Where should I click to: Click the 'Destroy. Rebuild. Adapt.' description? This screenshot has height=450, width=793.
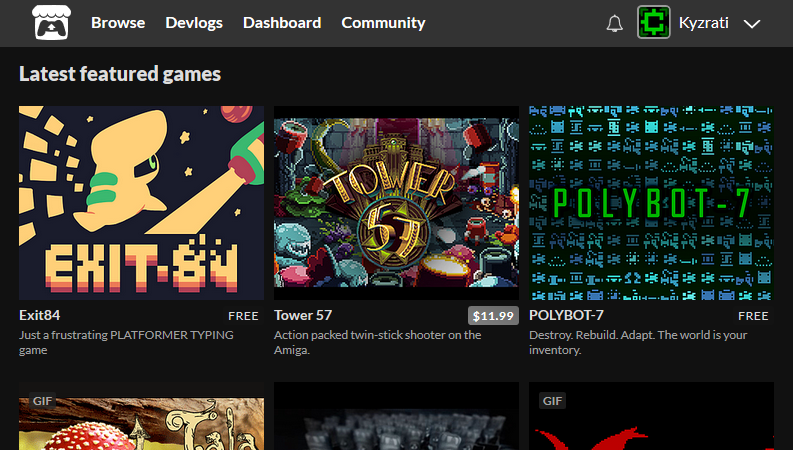[638, 342]
